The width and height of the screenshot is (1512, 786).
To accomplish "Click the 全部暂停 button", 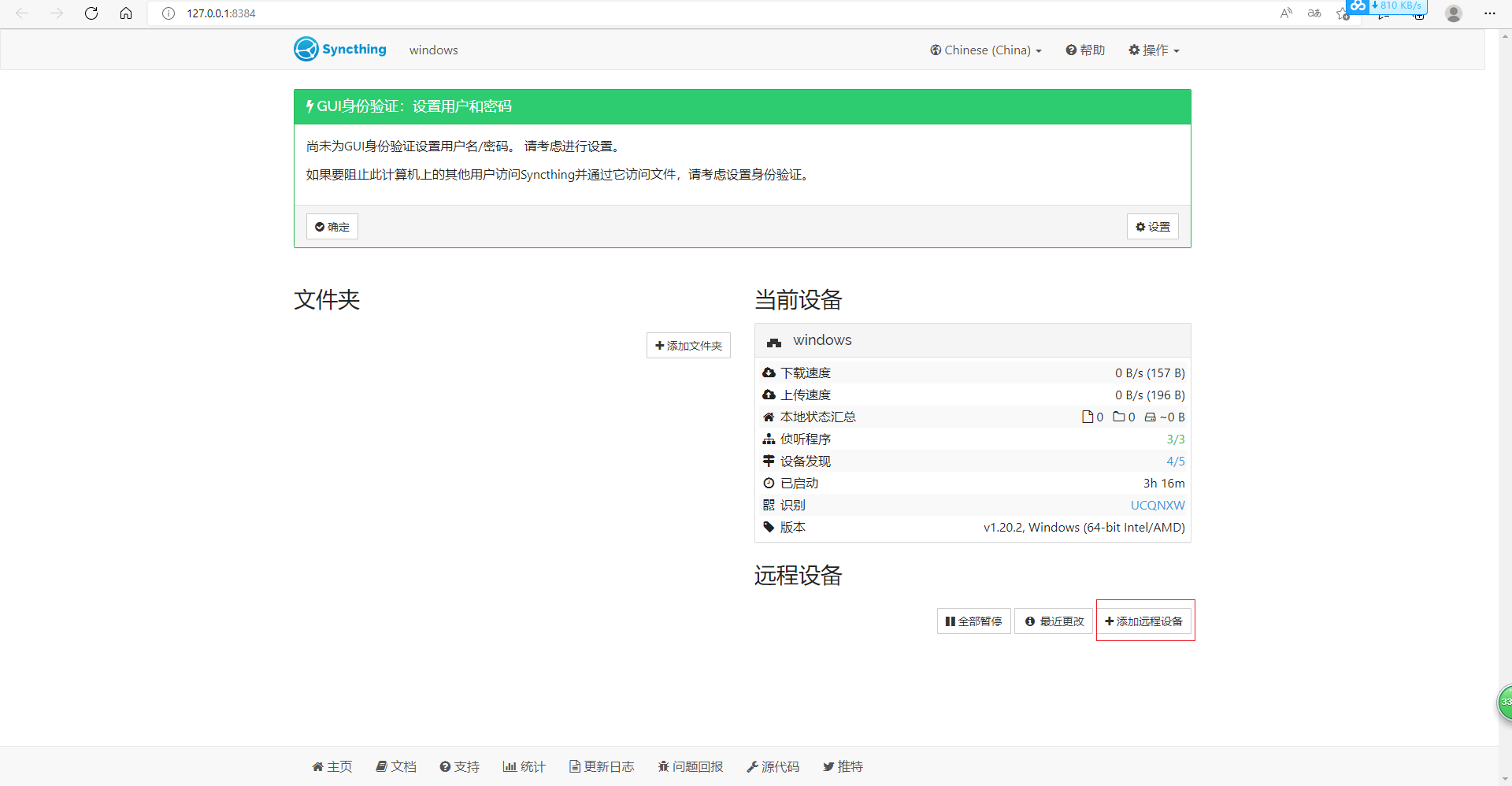I will 973,621.
